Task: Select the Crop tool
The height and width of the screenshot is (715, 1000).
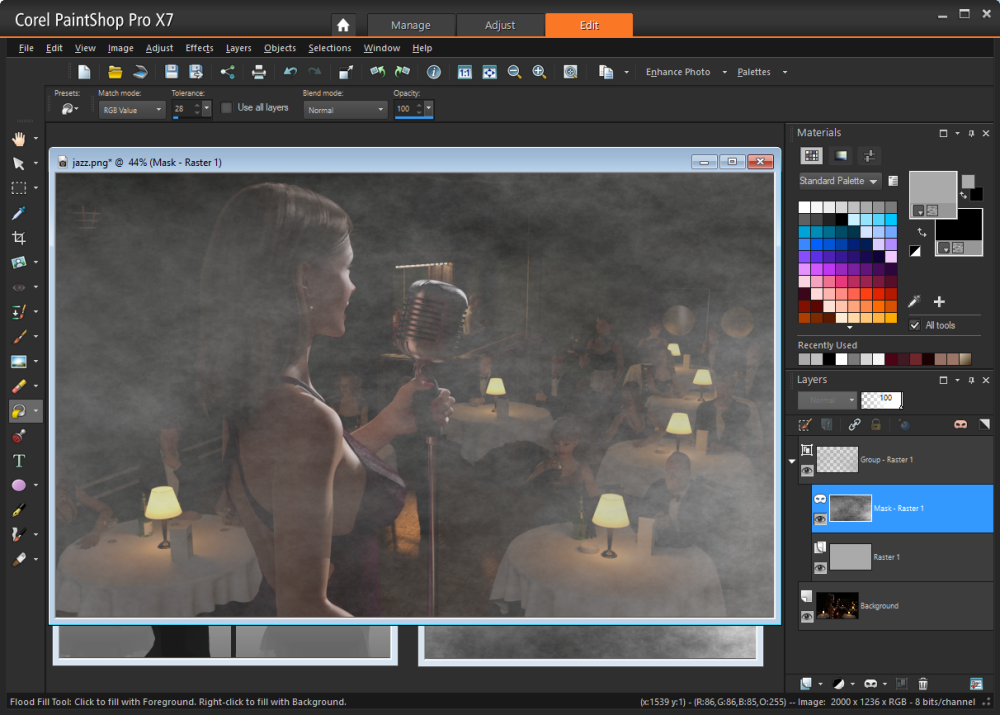Action: click(19, 237)
